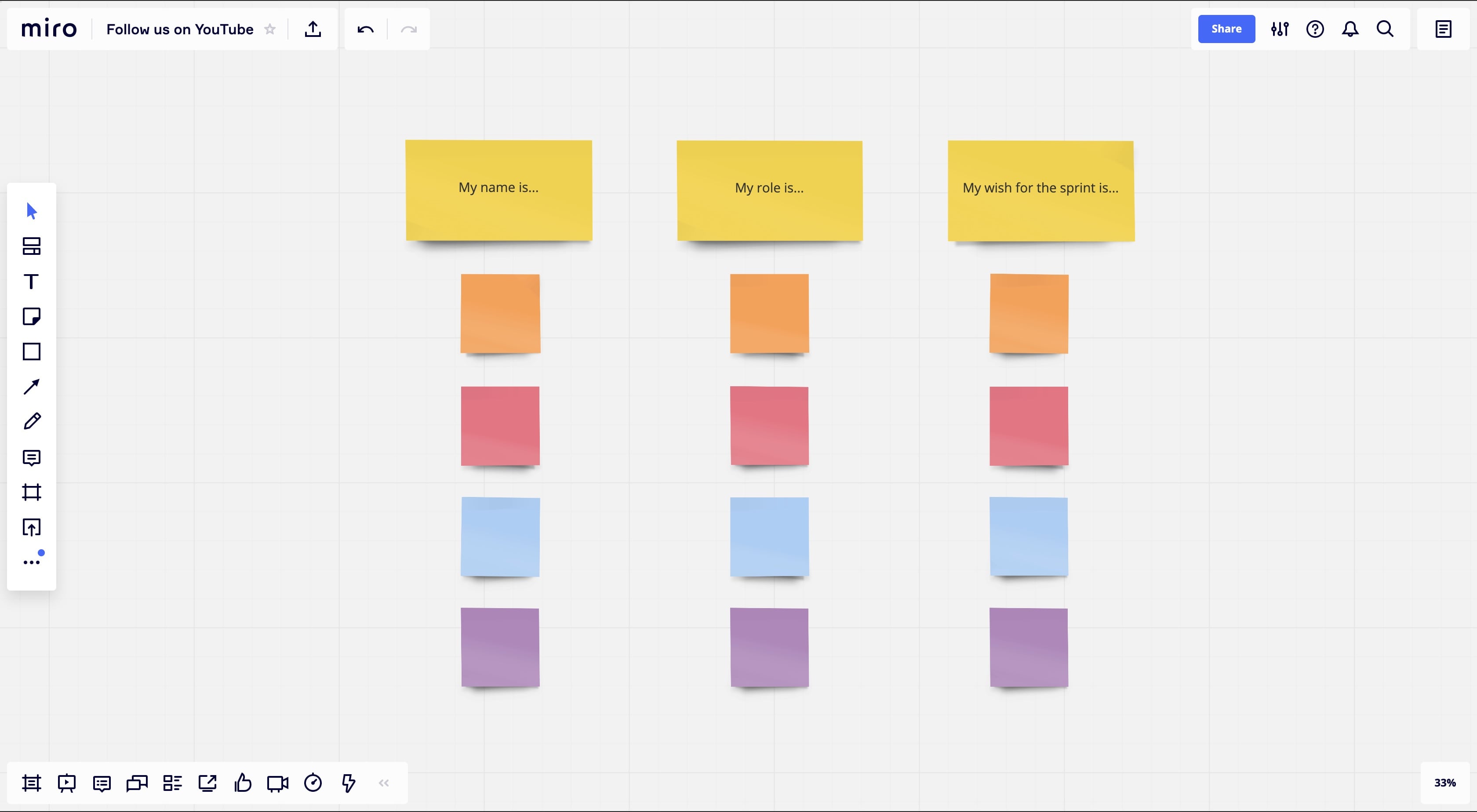Select the Pen drawing tool
The width and height of the screenshot is (1477, 812).
(x=32, y=422)
